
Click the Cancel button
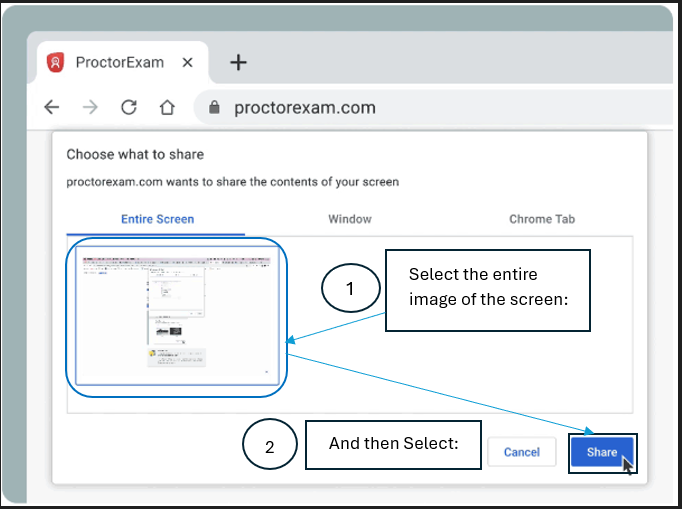(x=522, y=452)
